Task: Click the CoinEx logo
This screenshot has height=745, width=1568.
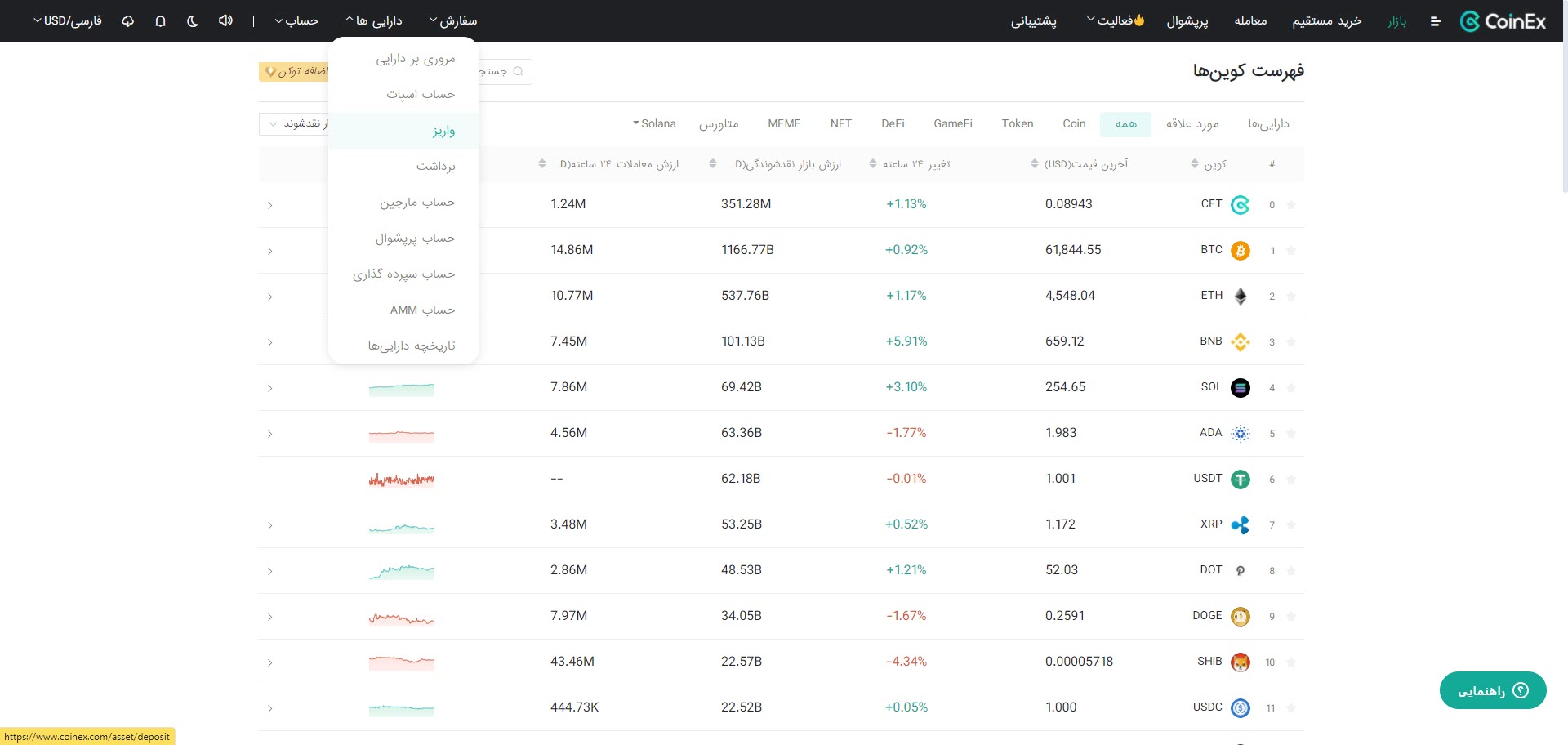Action: tap(1503, 21)
